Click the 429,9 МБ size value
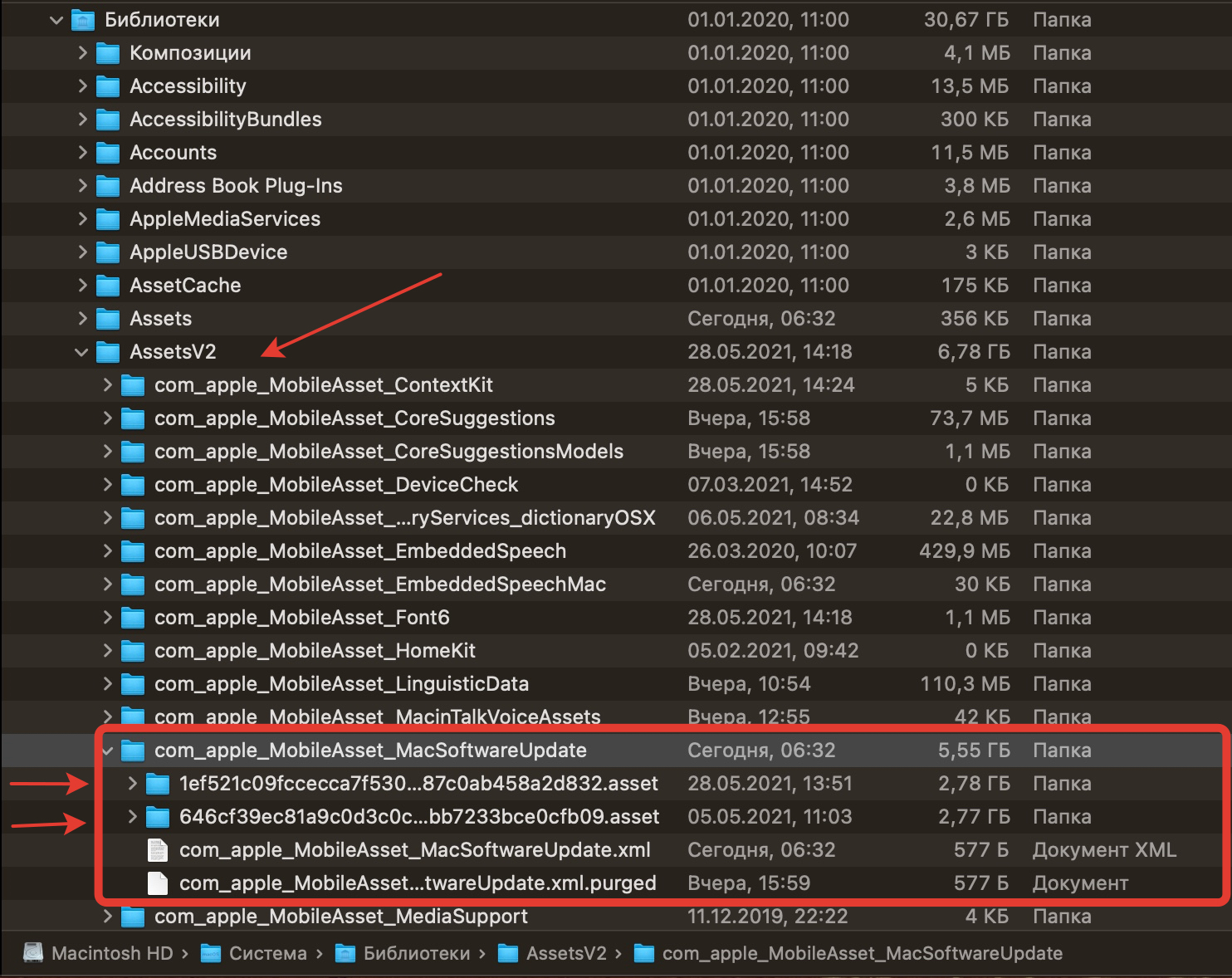This screenshot has height=978, width=1232. coord(965,551)
